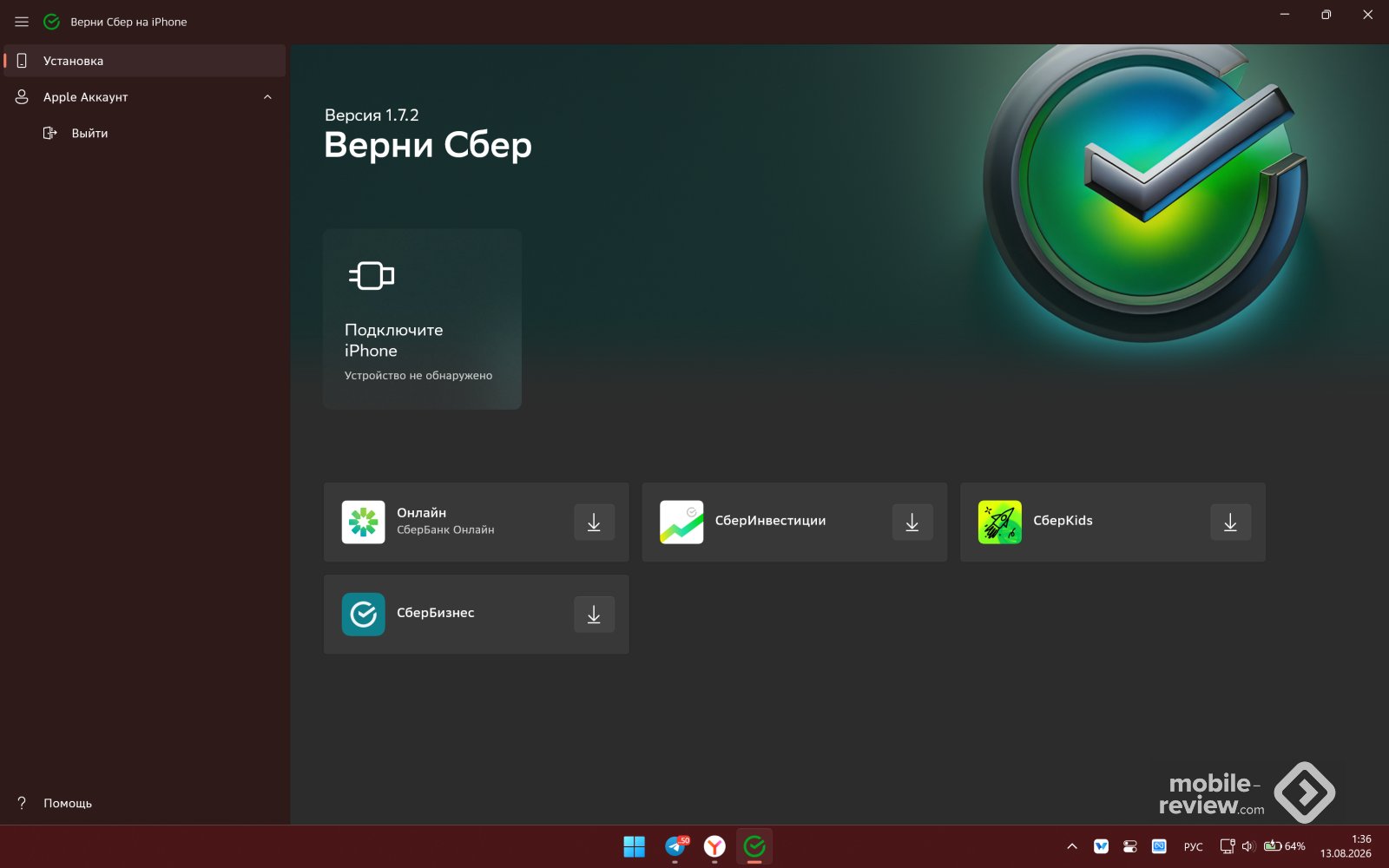Show hidden system tray icons
1389x868 pixels.
pyautogui.click(x=1072, y=846)
